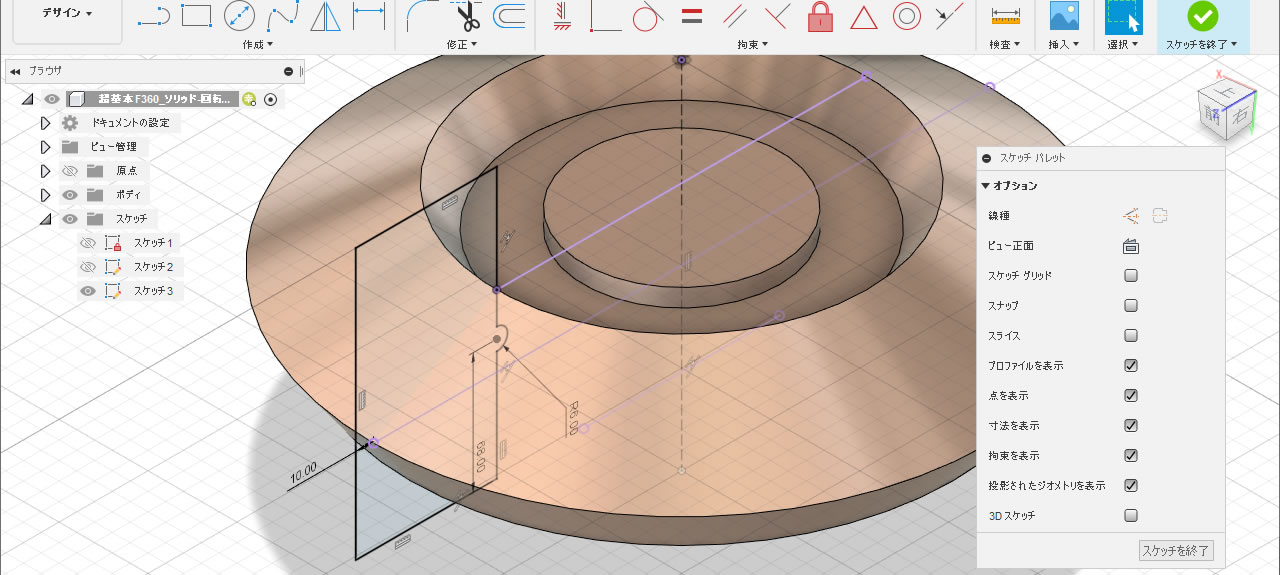
Task: Minimize the Browser panel
Action: click(288, 71)
